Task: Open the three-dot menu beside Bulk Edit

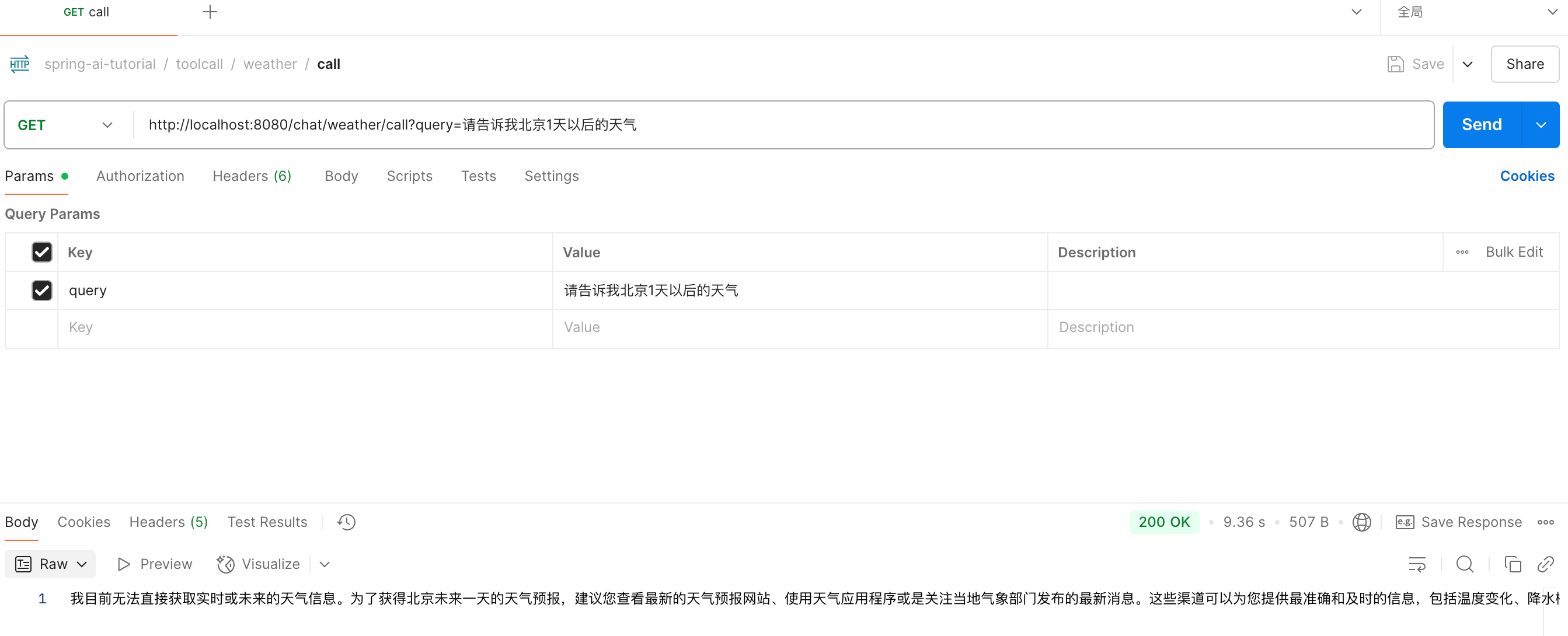Action: (1462, 252)
